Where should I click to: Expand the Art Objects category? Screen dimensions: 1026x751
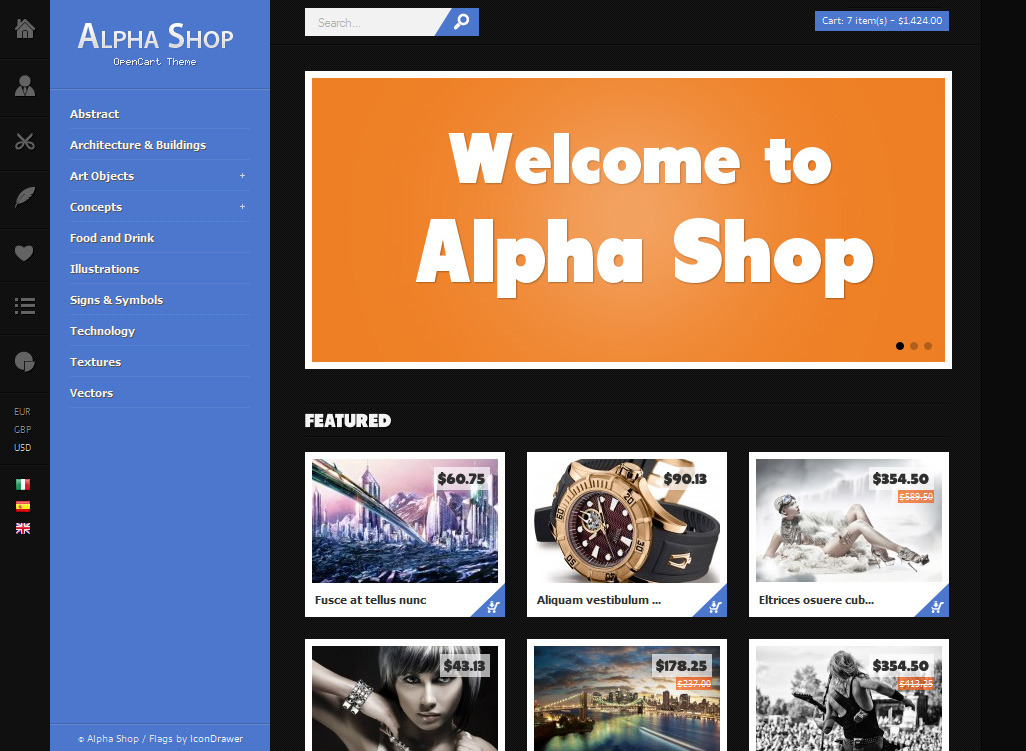pyautogui.click(x=242, y=175)
